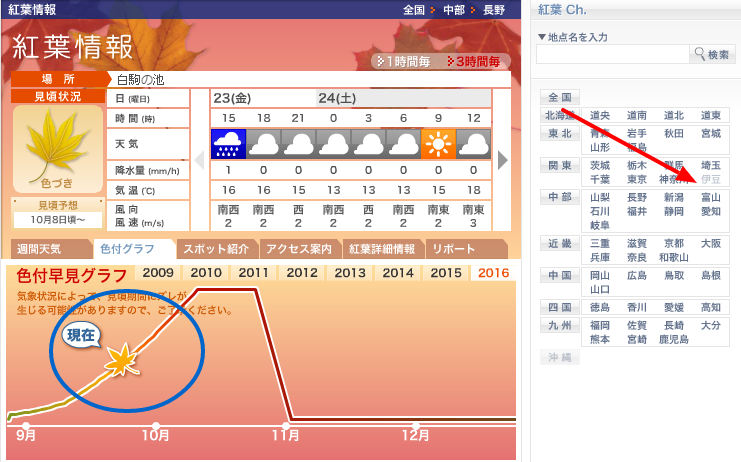The width and height of the screenshot is (741, 462).
Task: Click the 九州 region button
Action: pyautogui.click(x=560, y=325)
